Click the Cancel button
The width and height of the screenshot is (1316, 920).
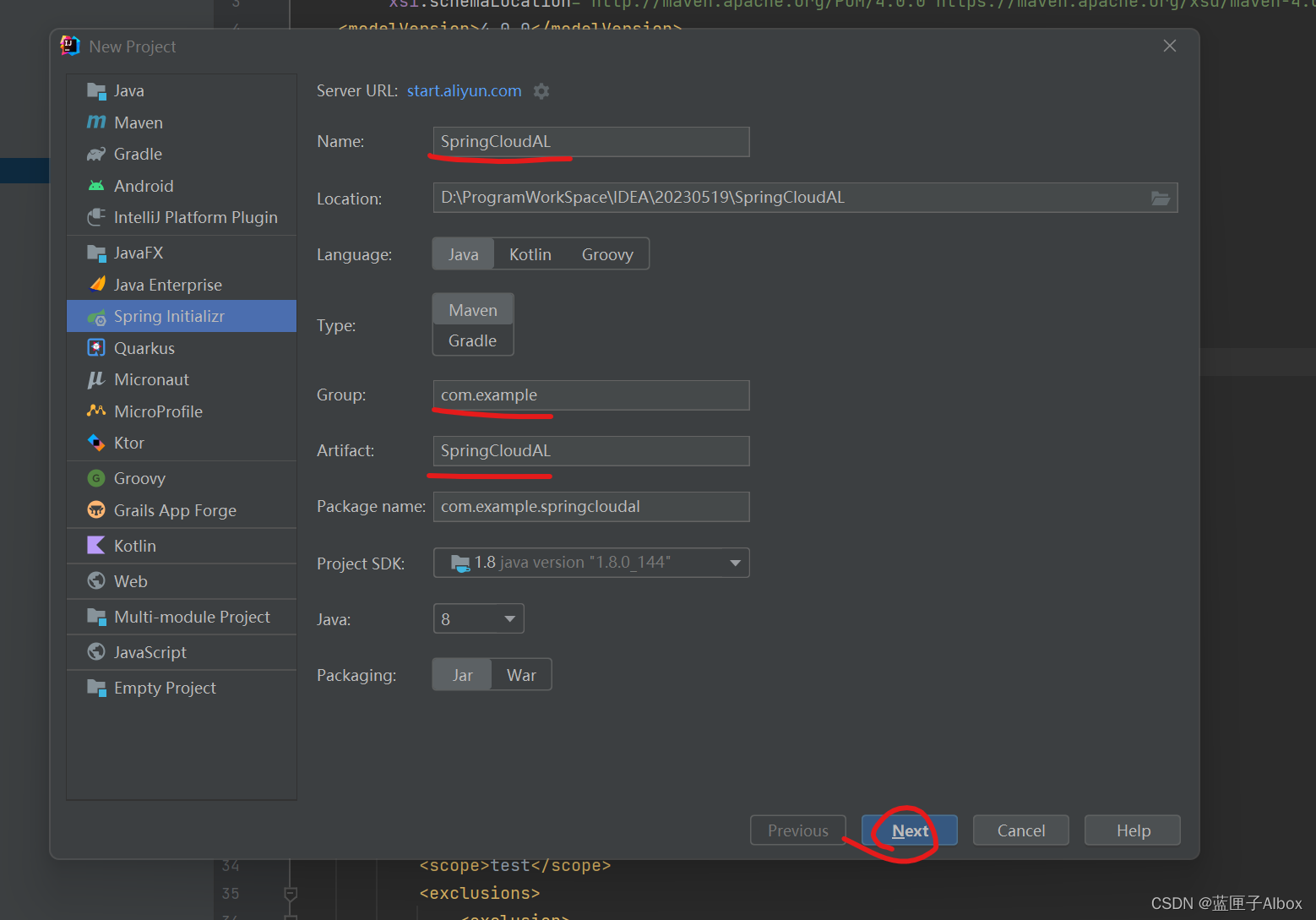pos(1021,830)
